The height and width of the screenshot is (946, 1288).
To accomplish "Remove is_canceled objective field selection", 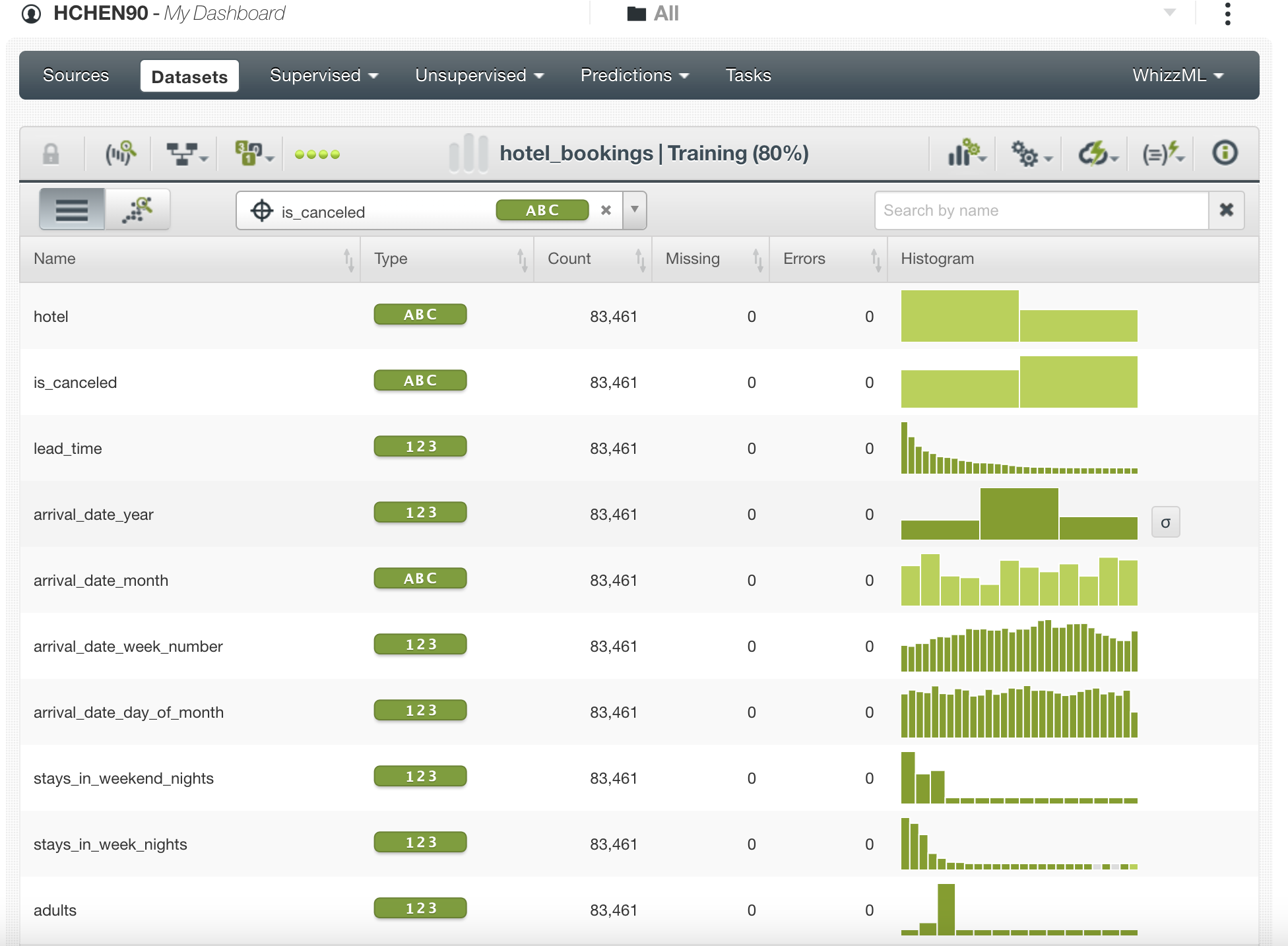I will (606, 210).
